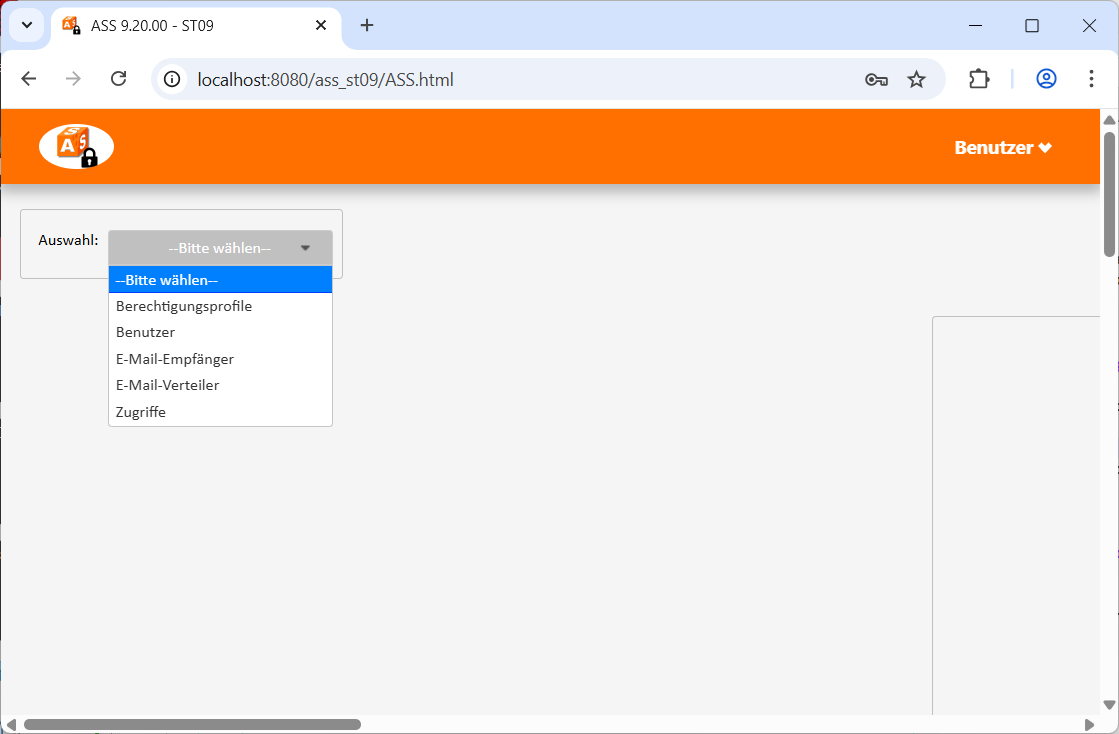Image resolution: width=1119 pixels, height=734 pixels.
Task: Open saved passwords key icon
Action: pyautogui.click(x=876, y=80)
